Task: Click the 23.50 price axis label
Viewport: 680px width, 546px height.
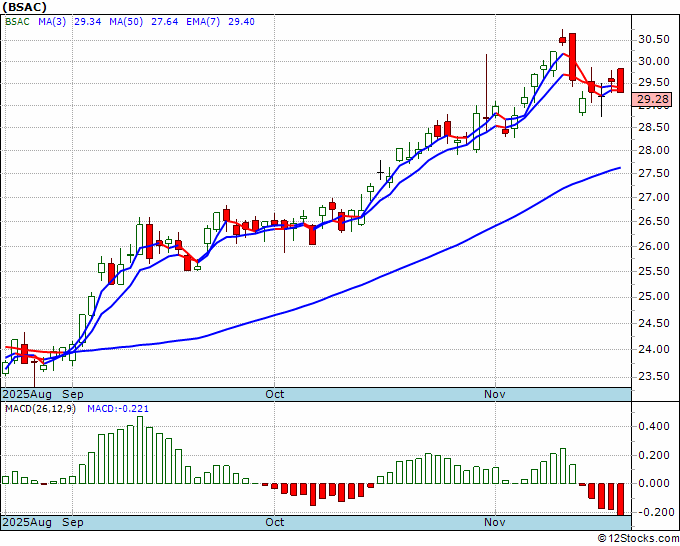Action: pos(654,376)
